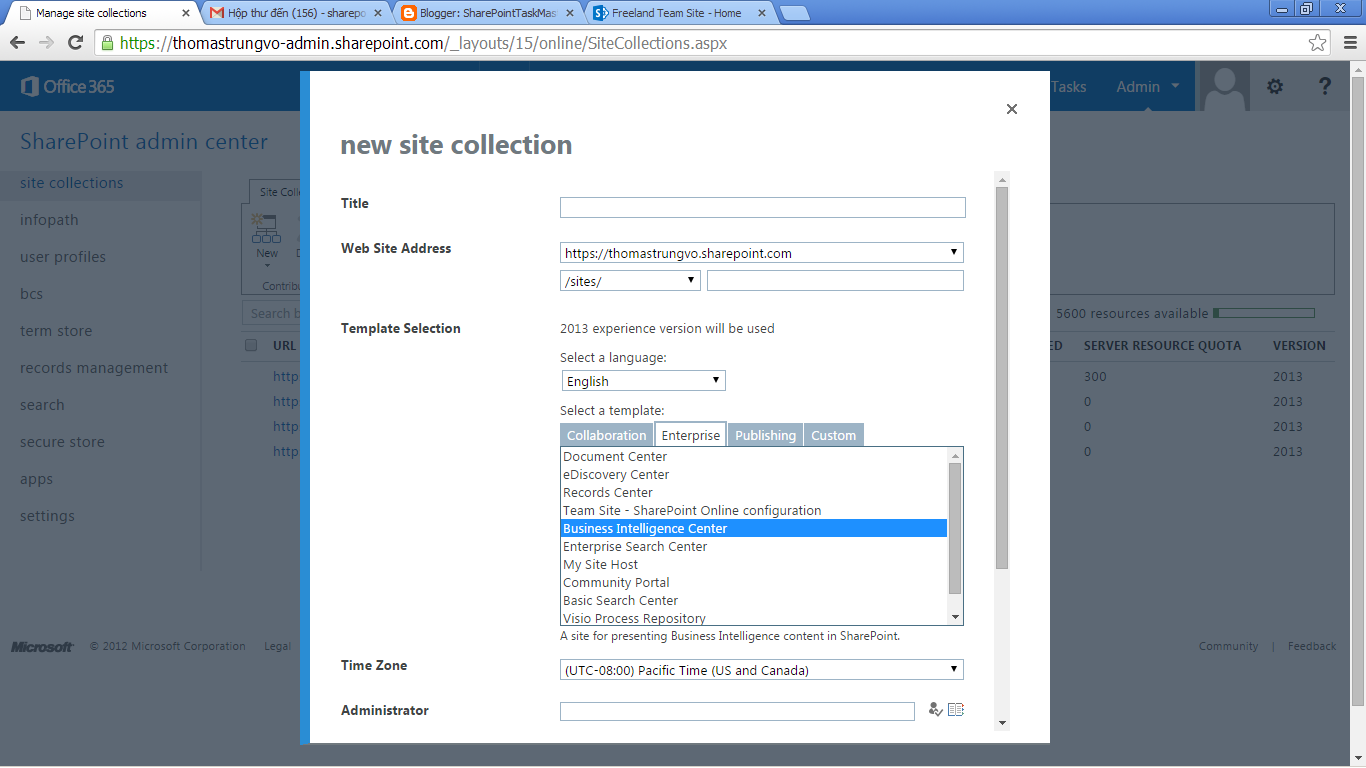Open the Time Zone dropdown

[x=762, y=670]
